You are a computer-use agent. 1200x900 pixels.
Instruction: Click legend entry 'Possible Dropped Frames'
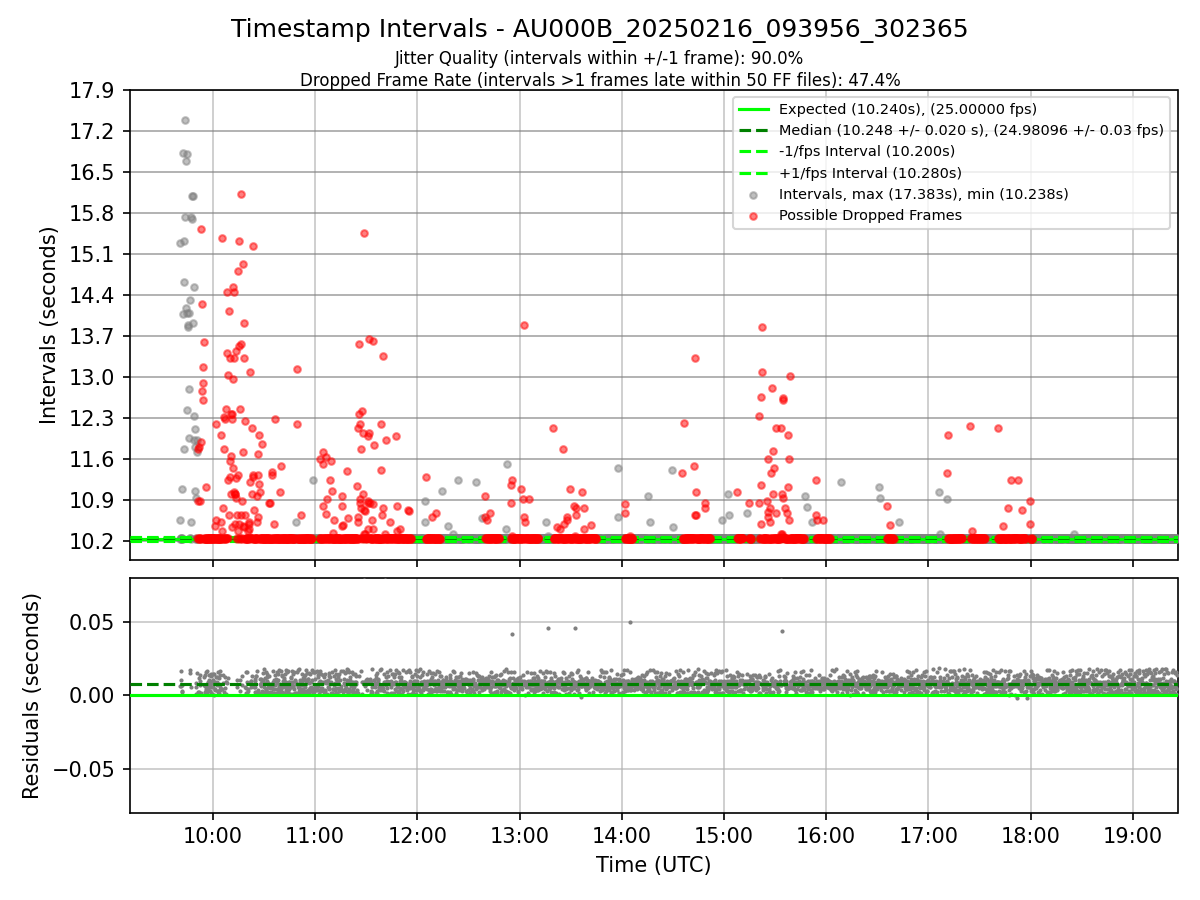coord(870,215)
